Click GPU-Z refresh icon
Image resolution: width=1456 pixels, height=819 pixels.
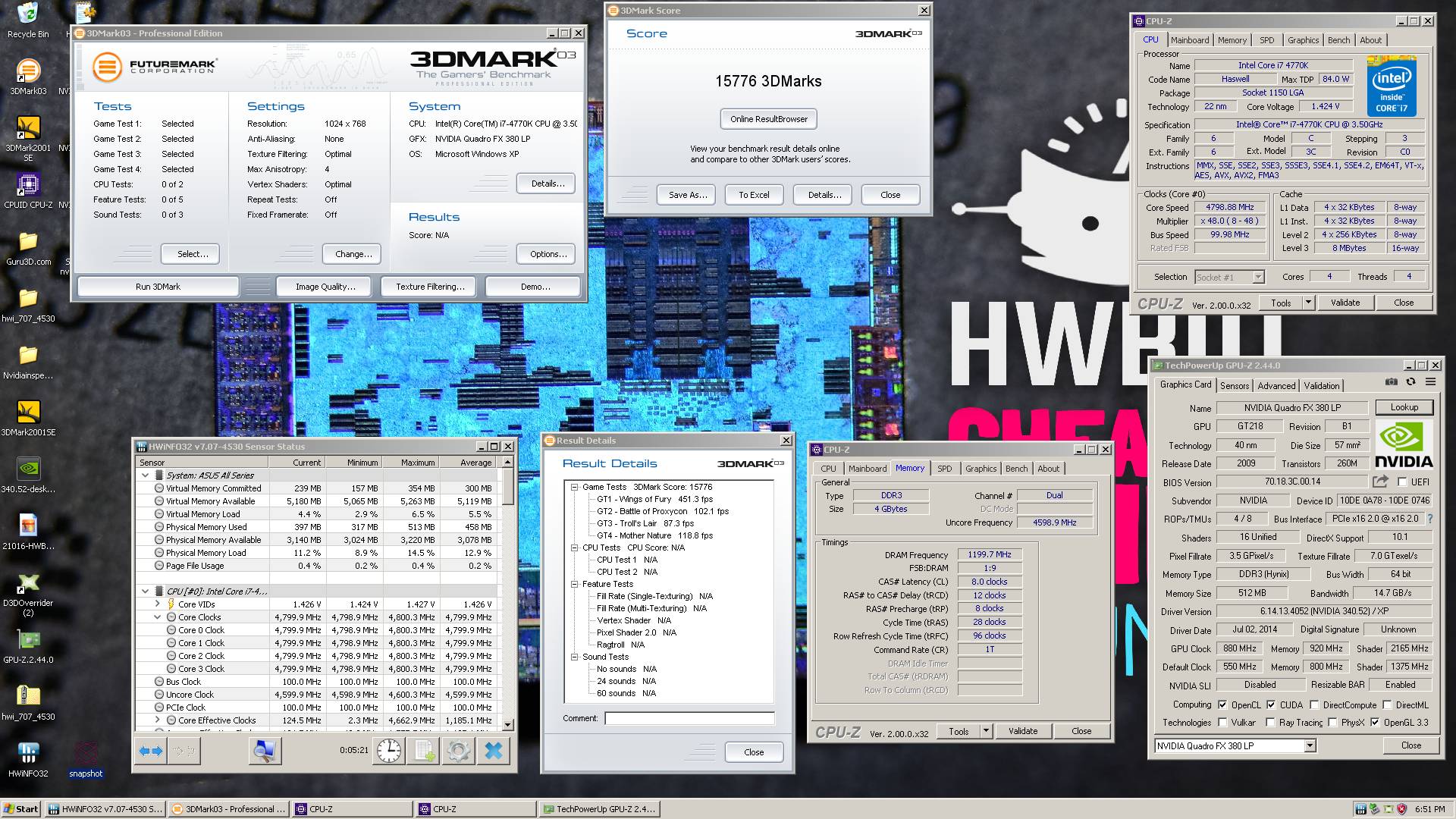[x=1410, y=382]
